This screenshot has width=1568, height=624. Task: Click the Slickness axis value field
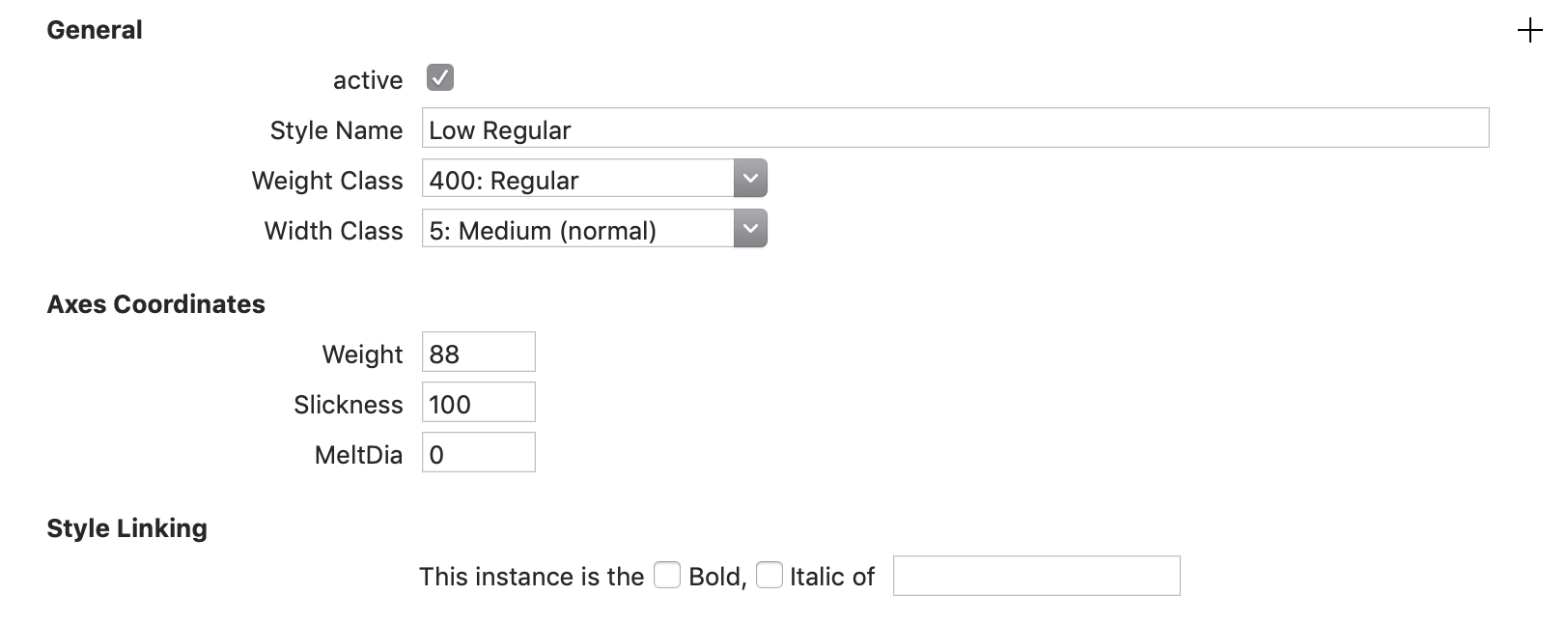pos(478,403)
